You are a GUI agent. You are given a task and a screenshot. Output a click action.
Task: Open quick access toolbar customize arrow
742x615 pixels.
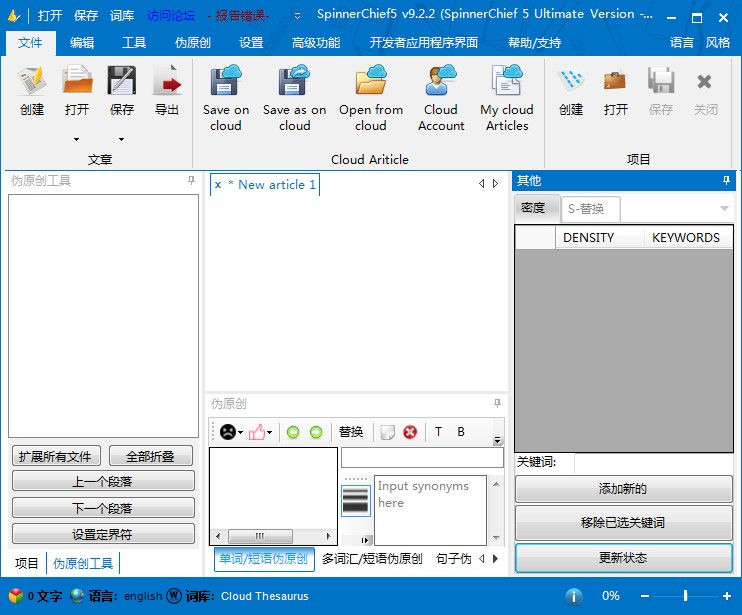[x=297, y=16]
